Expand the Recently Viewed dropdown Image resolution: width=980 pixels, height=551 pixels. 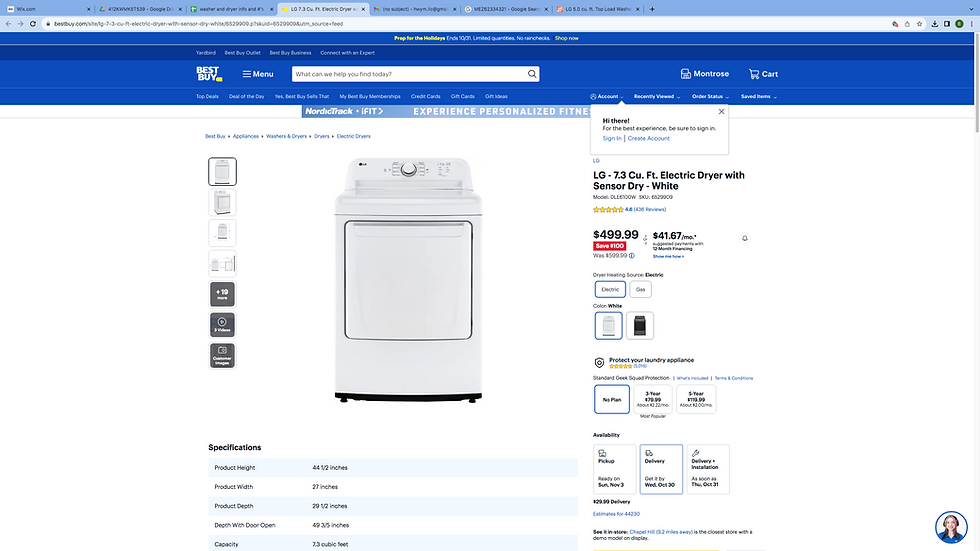click(657, 96)
